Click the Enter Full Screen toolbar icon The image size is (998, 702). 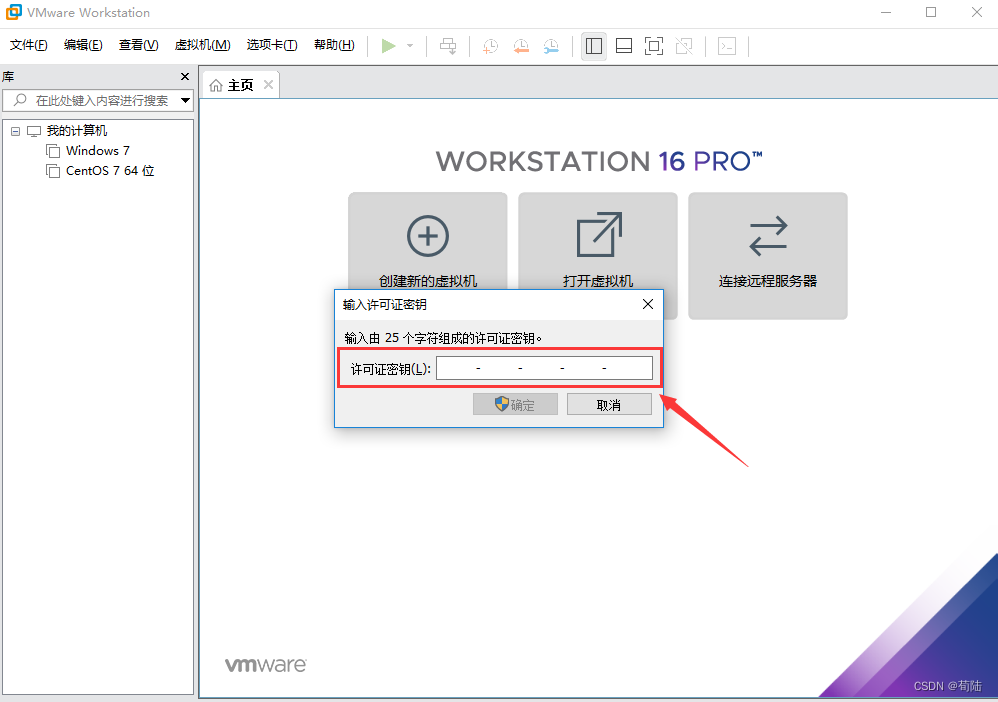(654, 46)
